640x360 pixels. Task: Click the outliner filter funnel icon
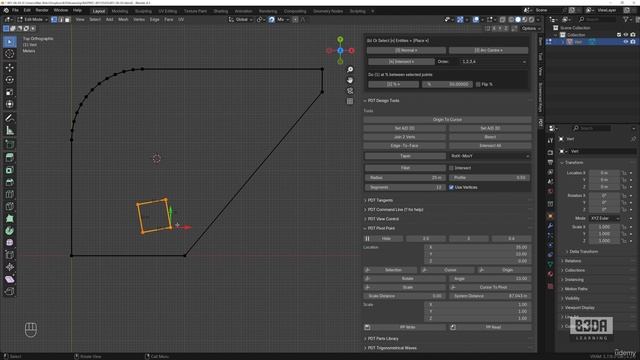coord(626,19)
